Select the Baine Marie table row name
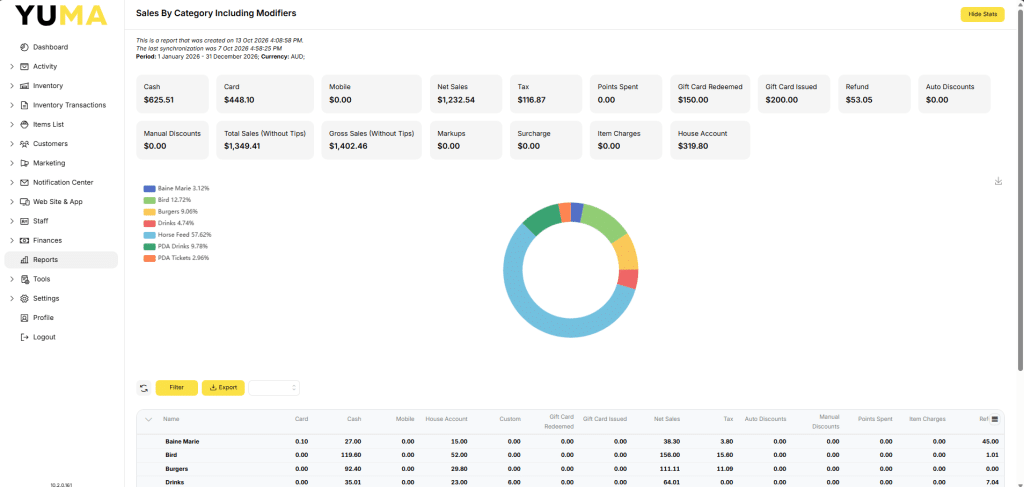The width and height of the screenshot is (1024, 487). click(182, 442)
